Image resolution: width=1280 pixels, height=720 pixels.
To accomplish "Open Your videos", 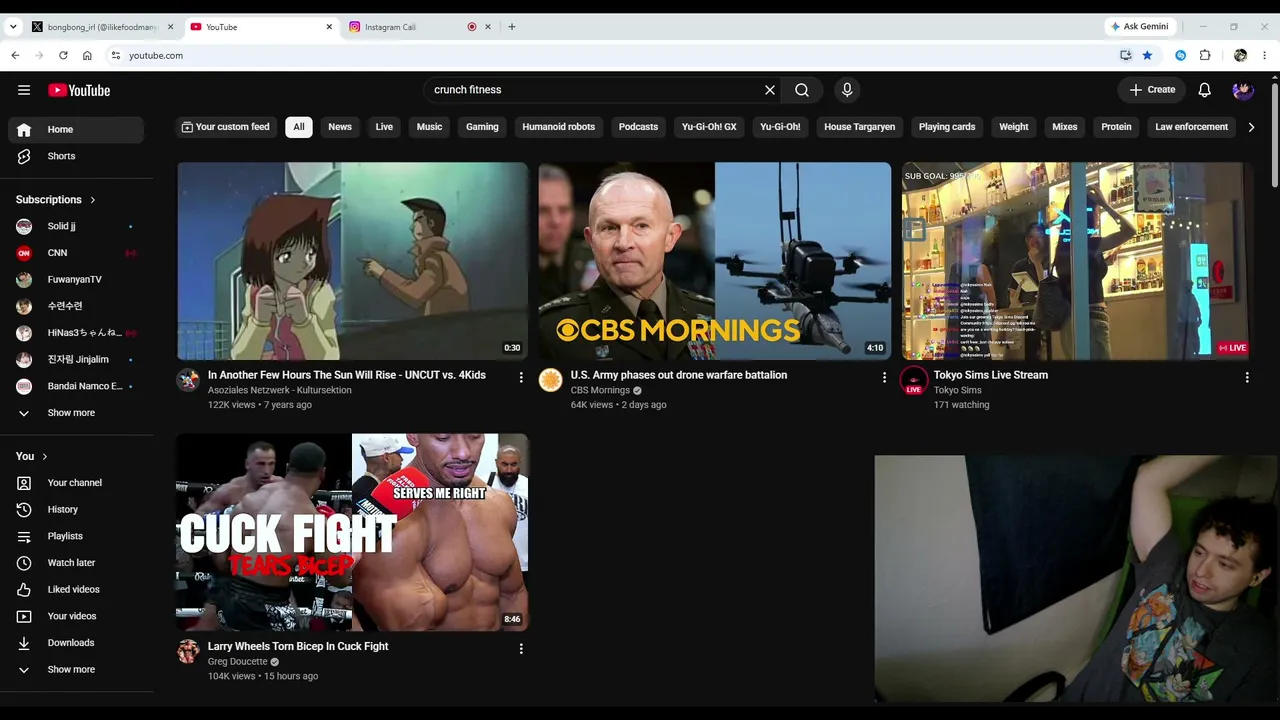I will coord(76,616).
